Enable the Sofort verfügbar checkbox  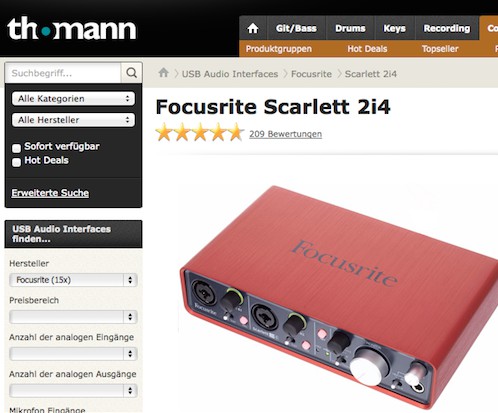click(x=16, y=148)
